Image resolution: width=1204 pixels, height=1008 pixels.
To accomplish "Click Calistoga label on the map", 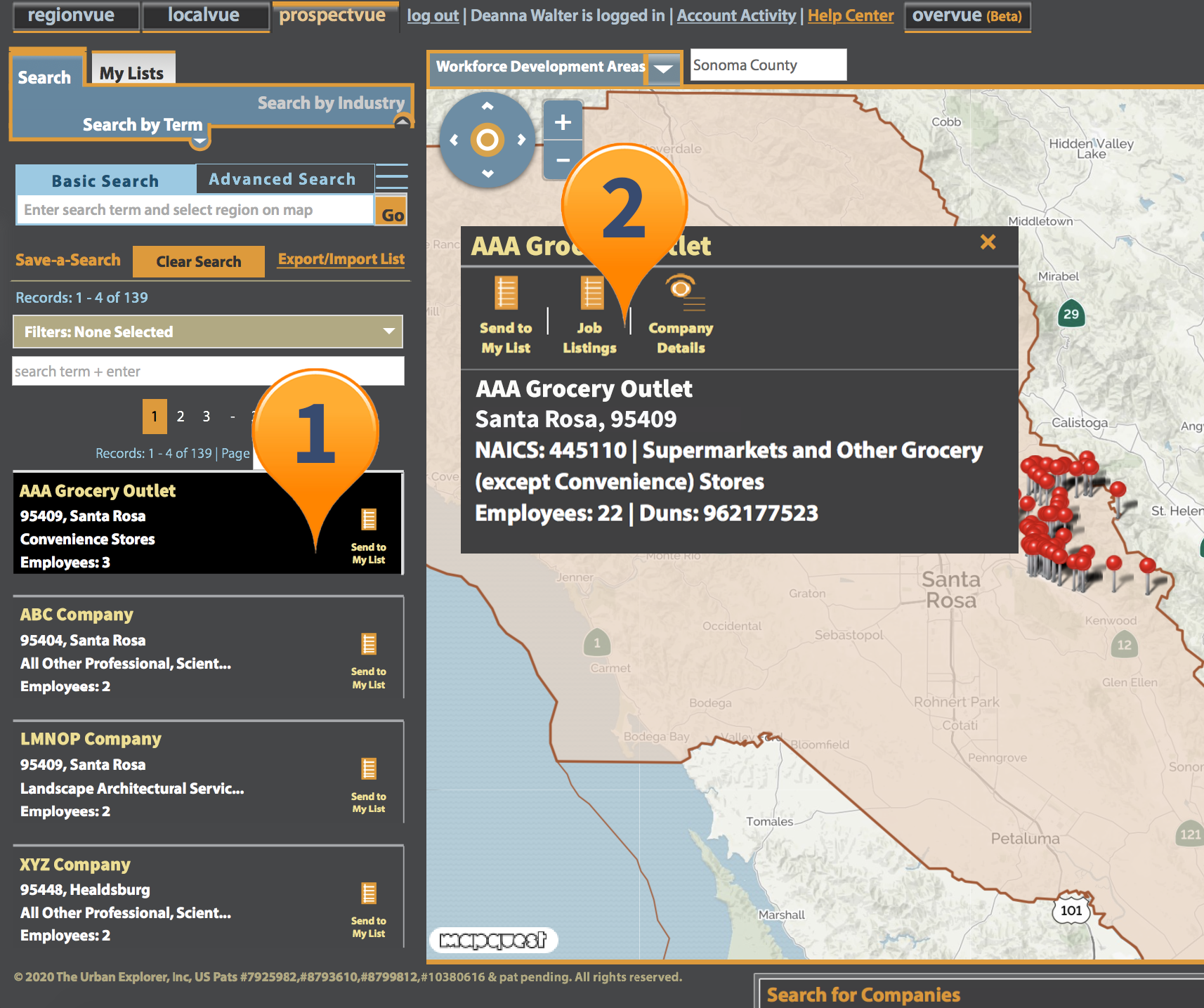I will coord(1080,422).
